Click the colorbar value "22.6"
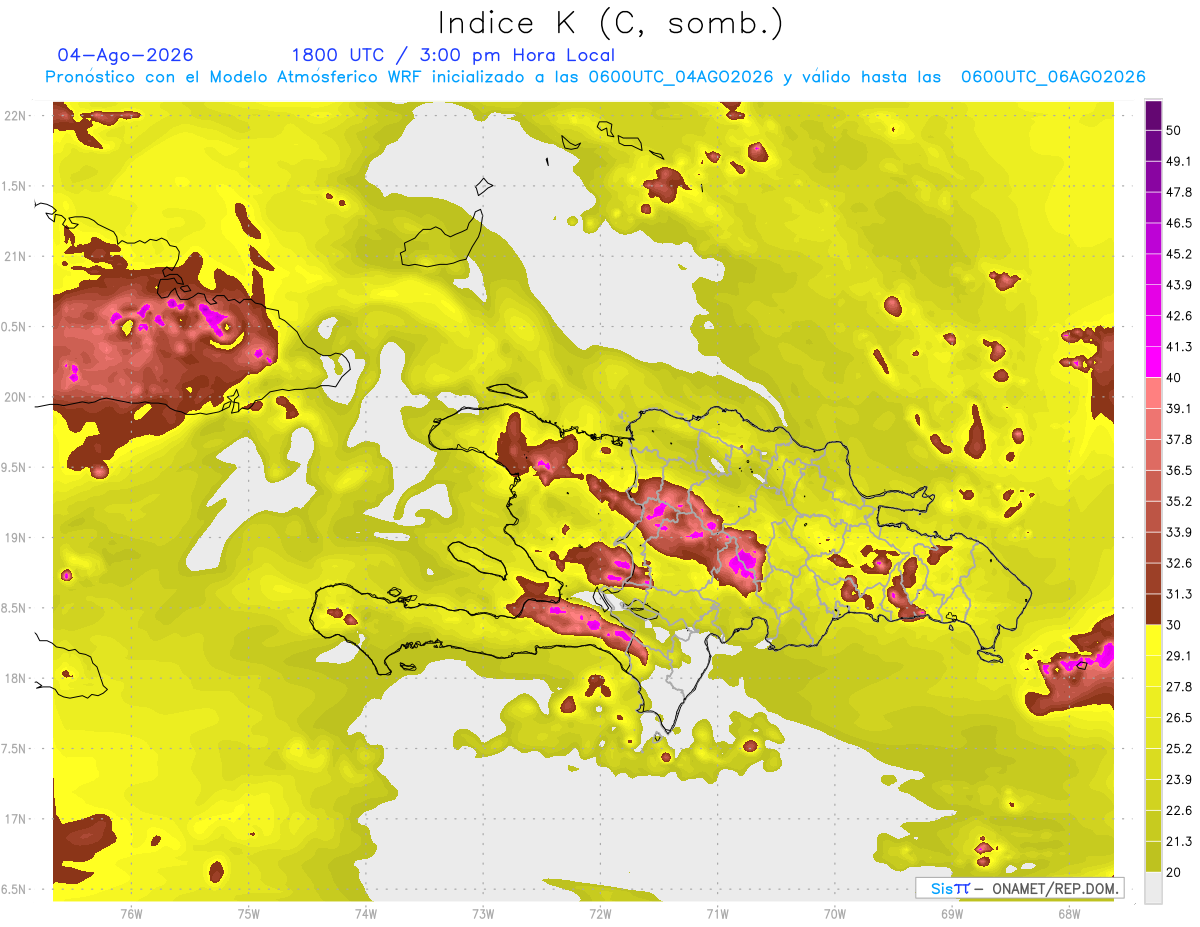The image size is (1200, 927). coord(1179,810)
